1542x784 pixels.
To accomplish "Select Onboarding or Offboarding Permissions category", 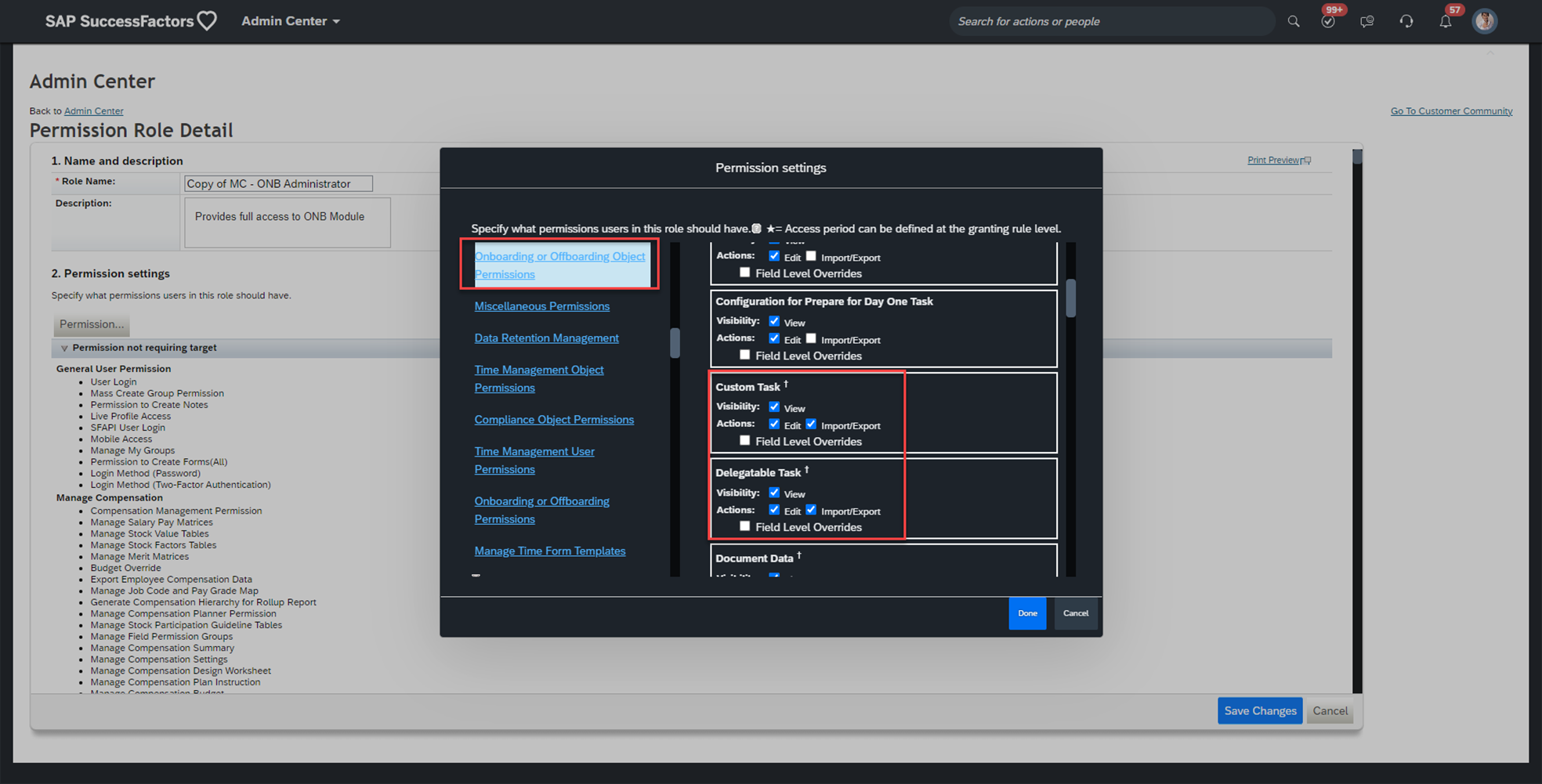I will 541,510.
